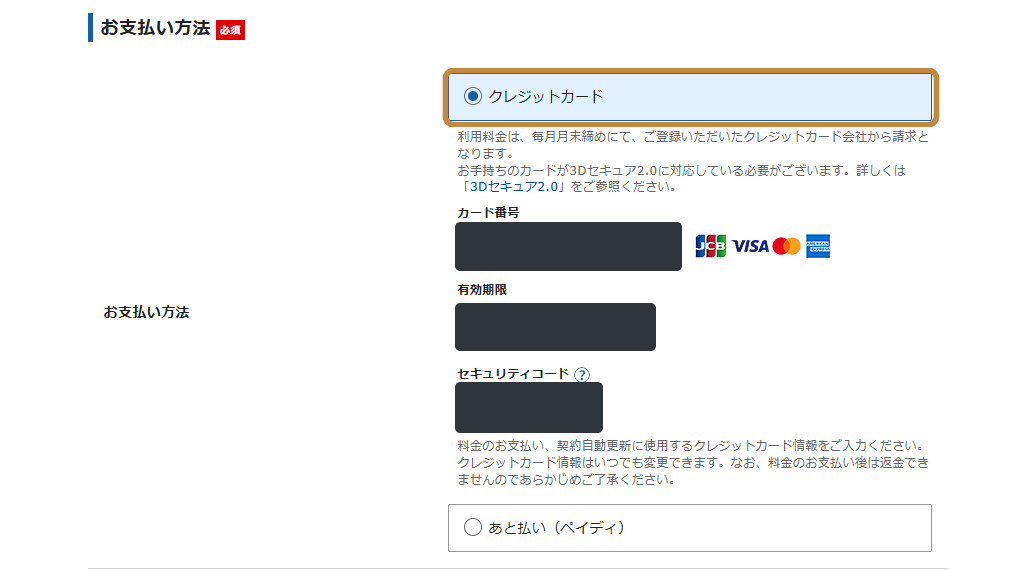Image resolution: width=1028 pixels, height=570 pixels.
Task: Click the VISA card logo
Action: (x=750, y=246)
